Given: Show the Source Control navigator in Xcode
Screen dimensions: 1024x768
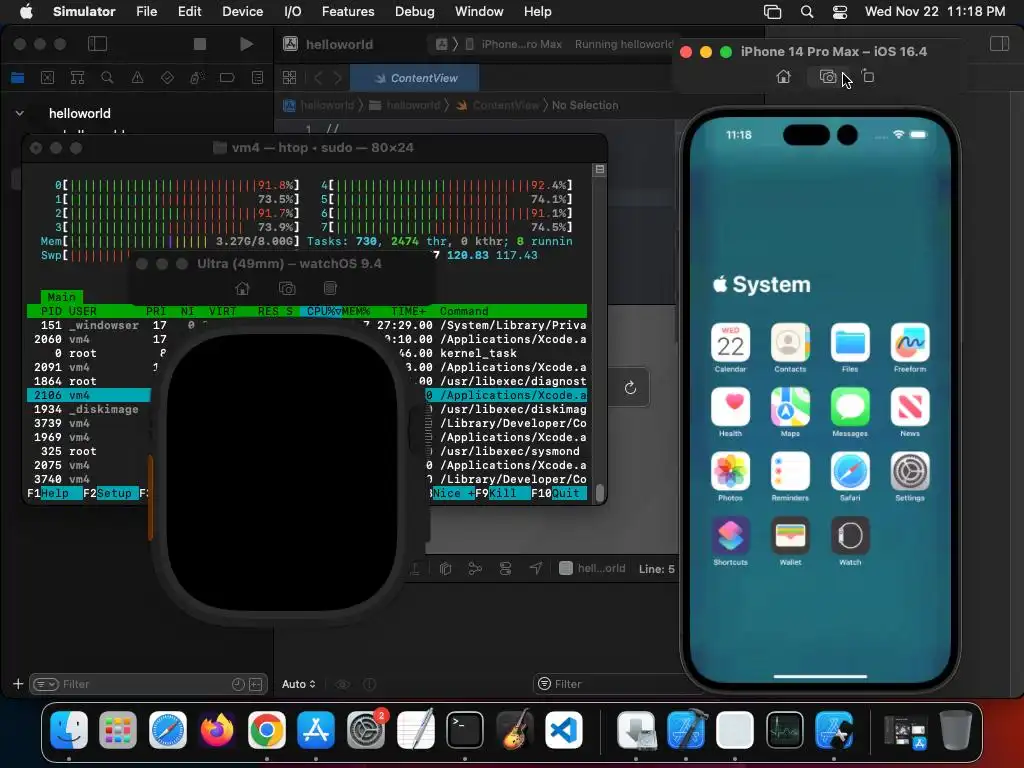Looking at the screenshot, I should tap(48, 78).
